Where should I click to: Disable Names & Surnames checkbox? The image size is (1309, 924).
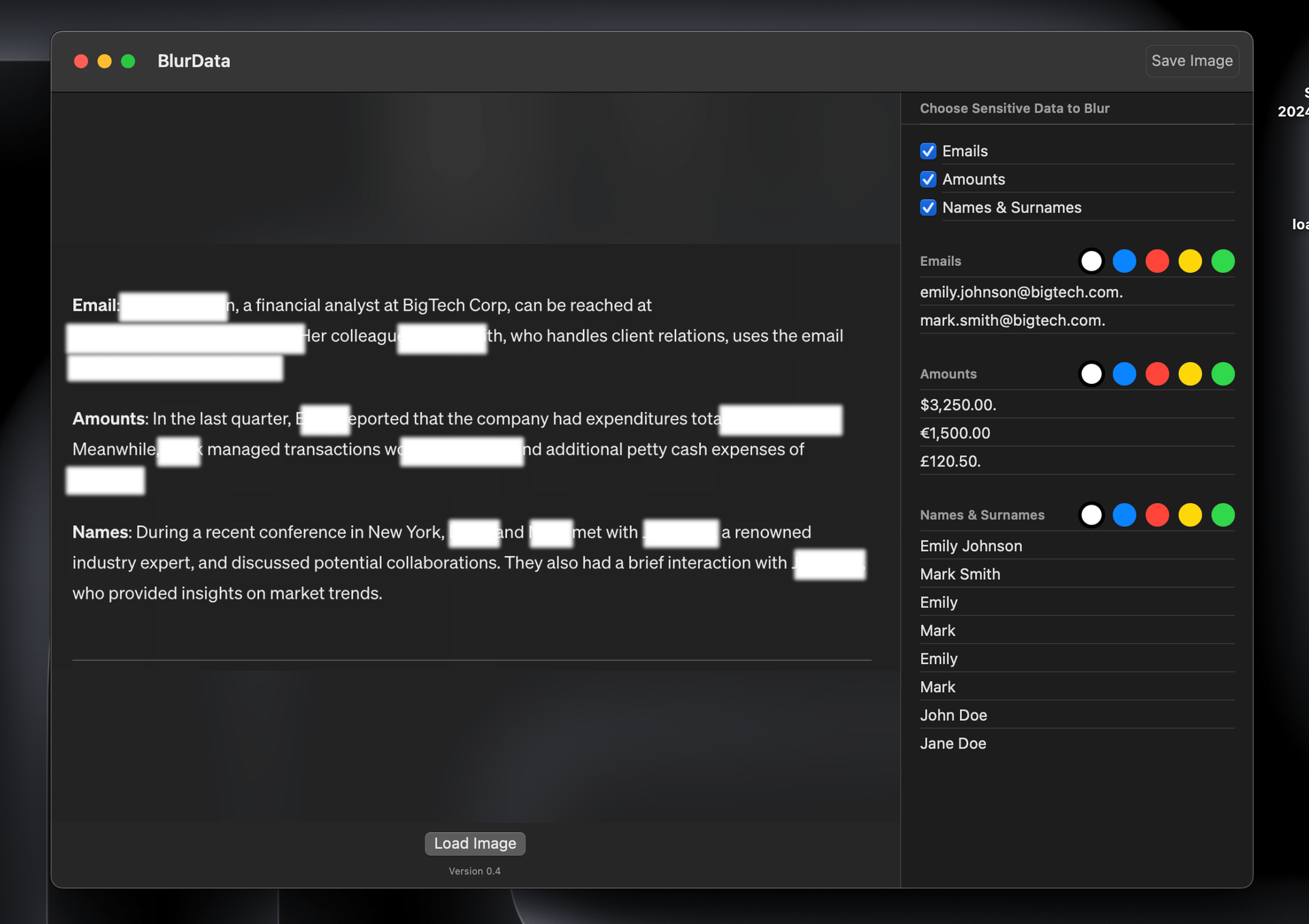pyautogui.click(x=928, y=207)
